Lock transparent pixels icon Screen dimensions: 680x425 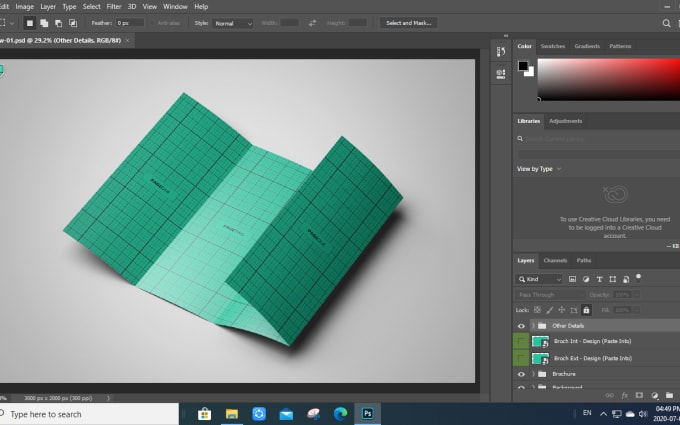pyautogui.click(x=537, y=310)
